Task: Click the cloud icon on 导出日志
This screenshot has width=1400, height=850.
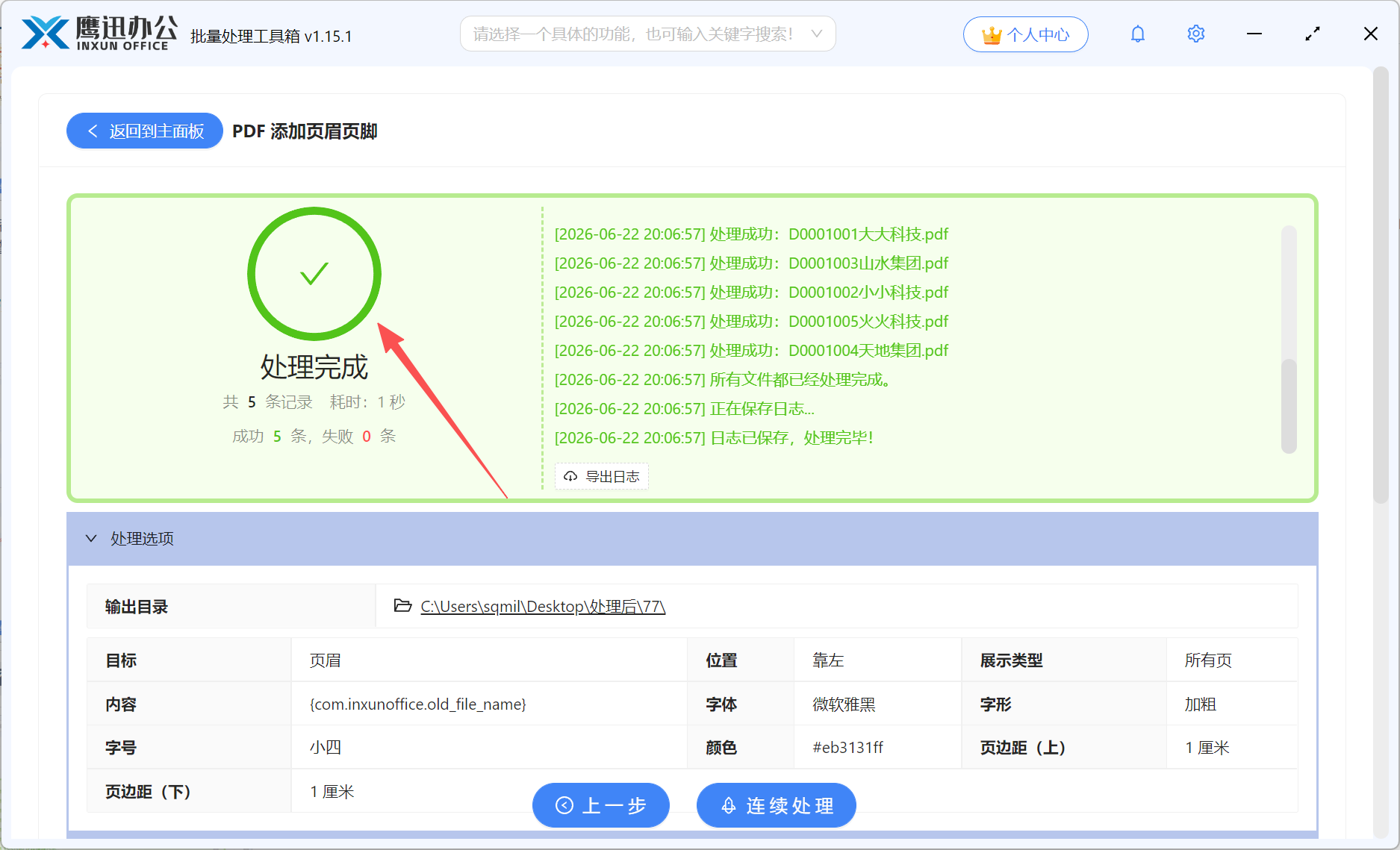Action: pos(570,476)
